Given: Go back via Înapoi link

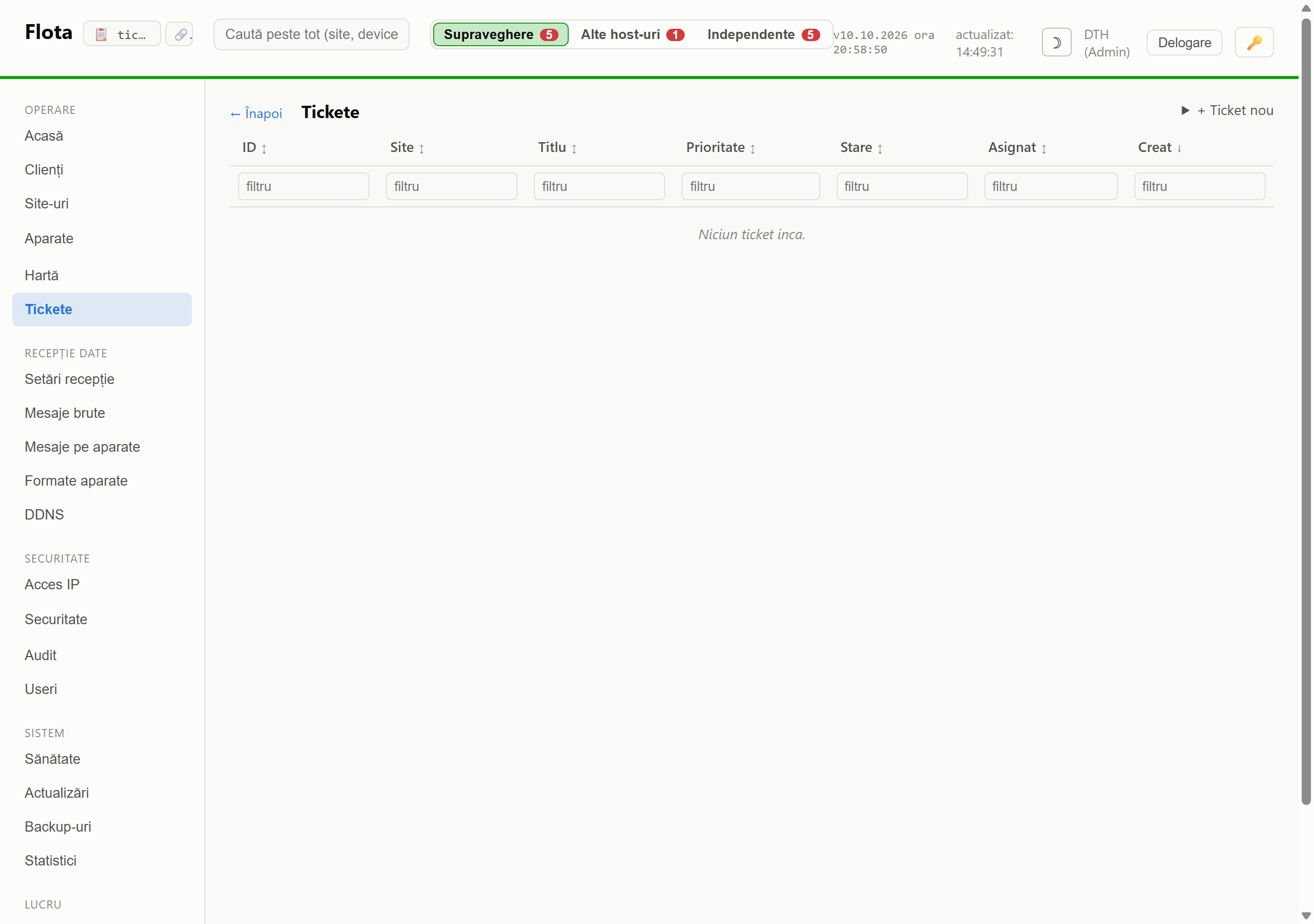Looking at the screenshot, I should point(256,113).
